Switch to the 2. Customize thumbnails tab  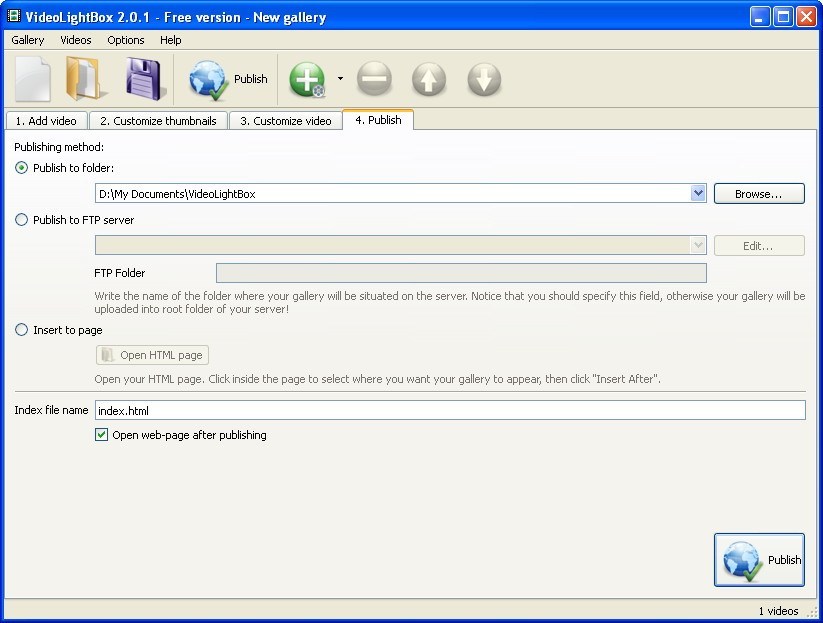tap(158, 121)
